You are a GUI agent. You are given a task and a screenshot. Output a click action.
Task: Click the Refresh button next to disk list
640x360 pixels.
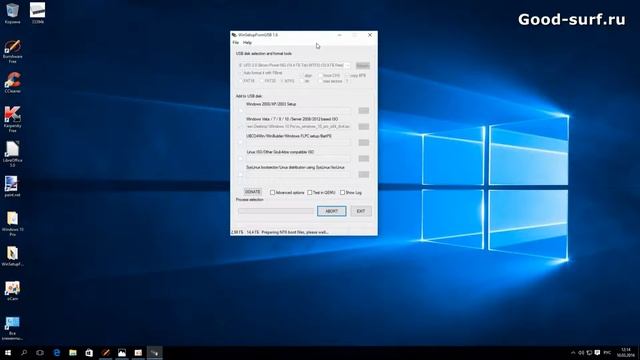point(362,65)
